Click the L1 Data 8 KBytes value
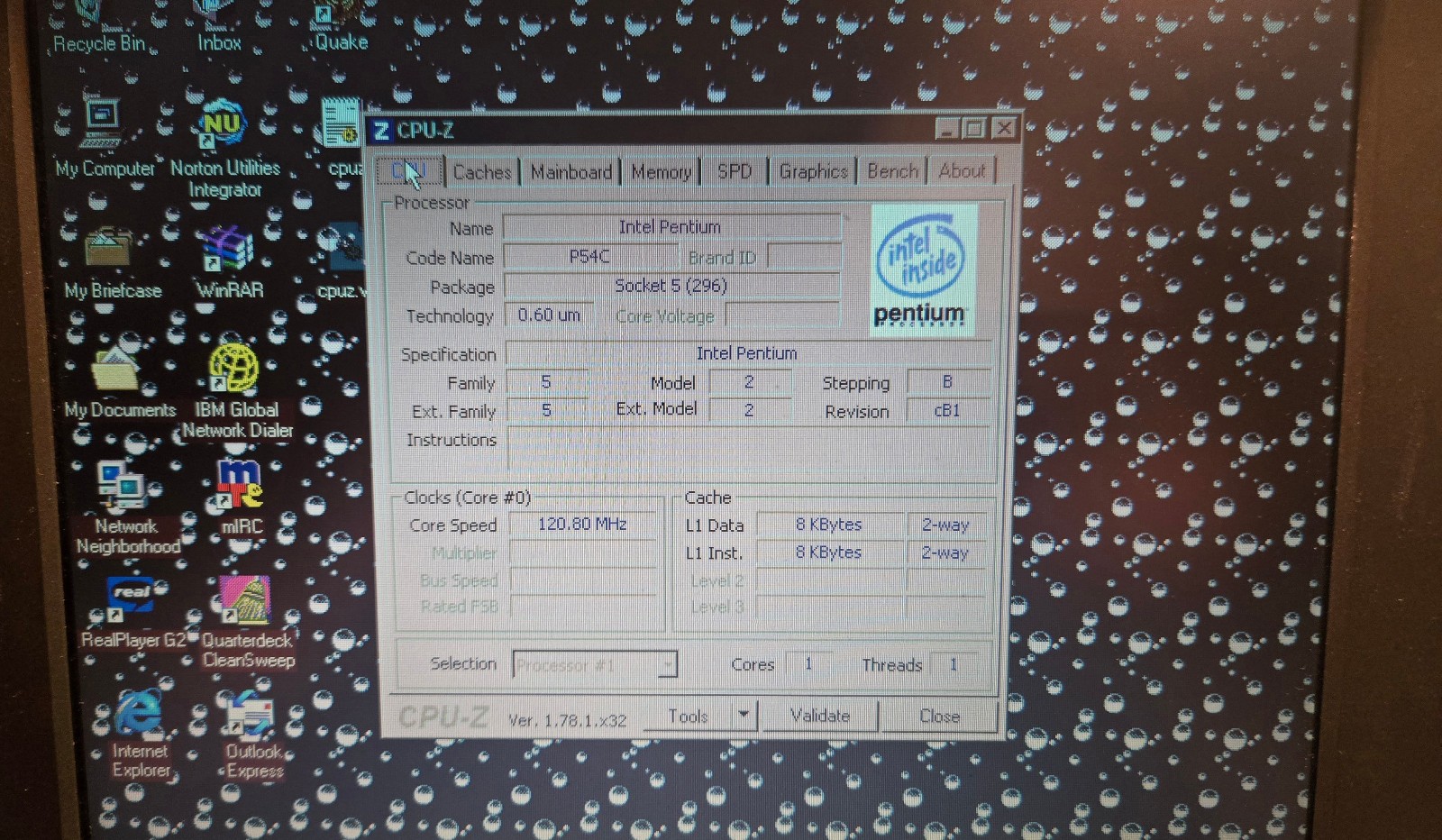The image size is (1442, 840). 828,525
